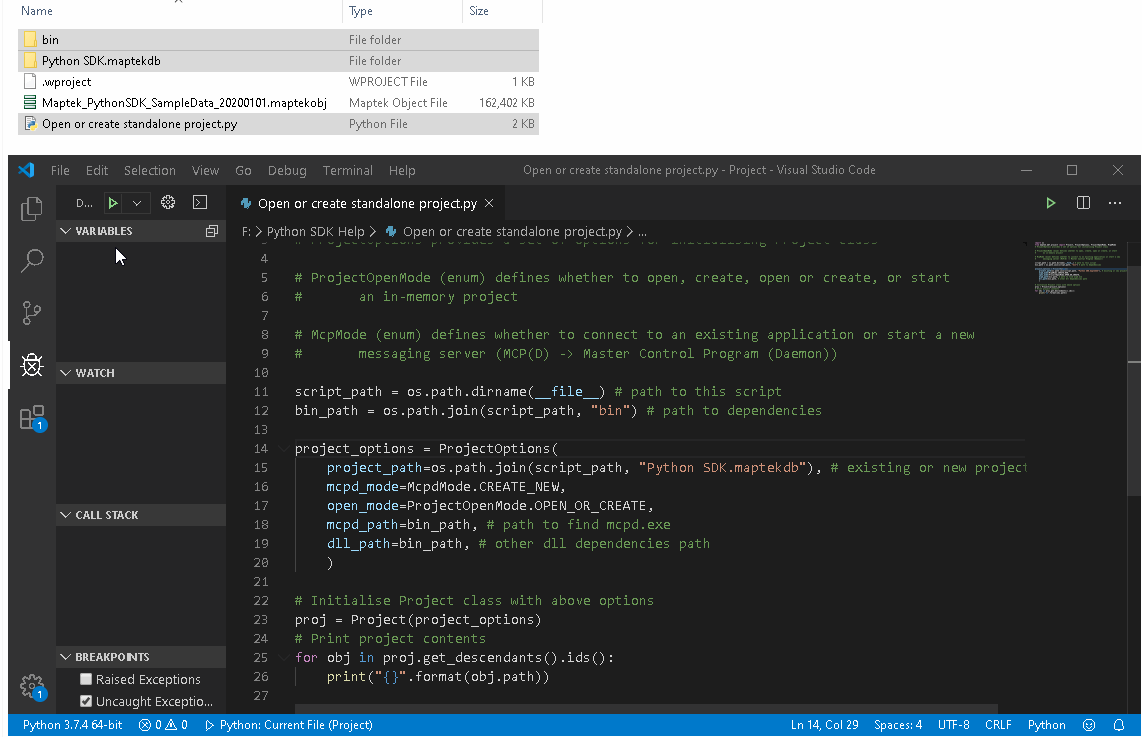Click Python: Current File (Project) in status bar

click(x=289, y=725)
